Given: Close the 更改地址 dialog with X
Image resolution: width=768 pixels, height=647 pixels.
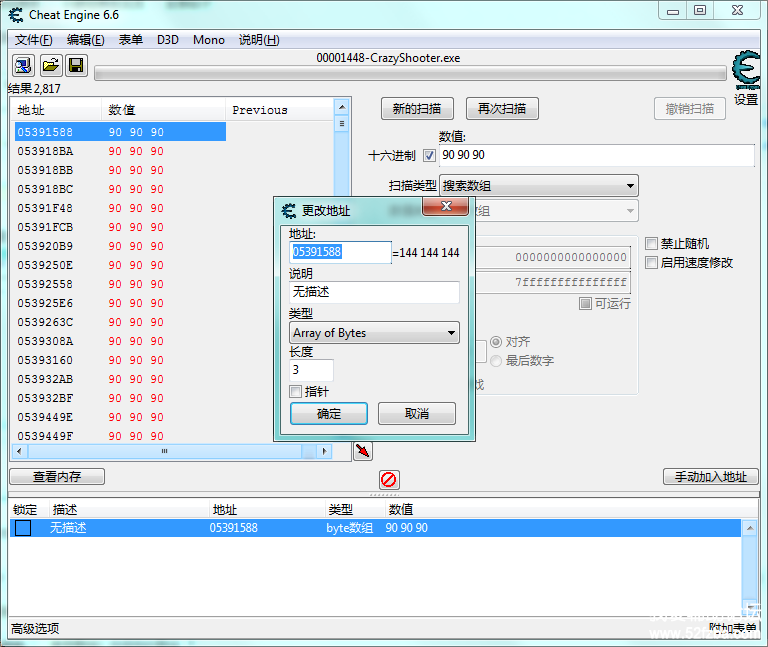Looking at the screenshot, I should [446, 207].
